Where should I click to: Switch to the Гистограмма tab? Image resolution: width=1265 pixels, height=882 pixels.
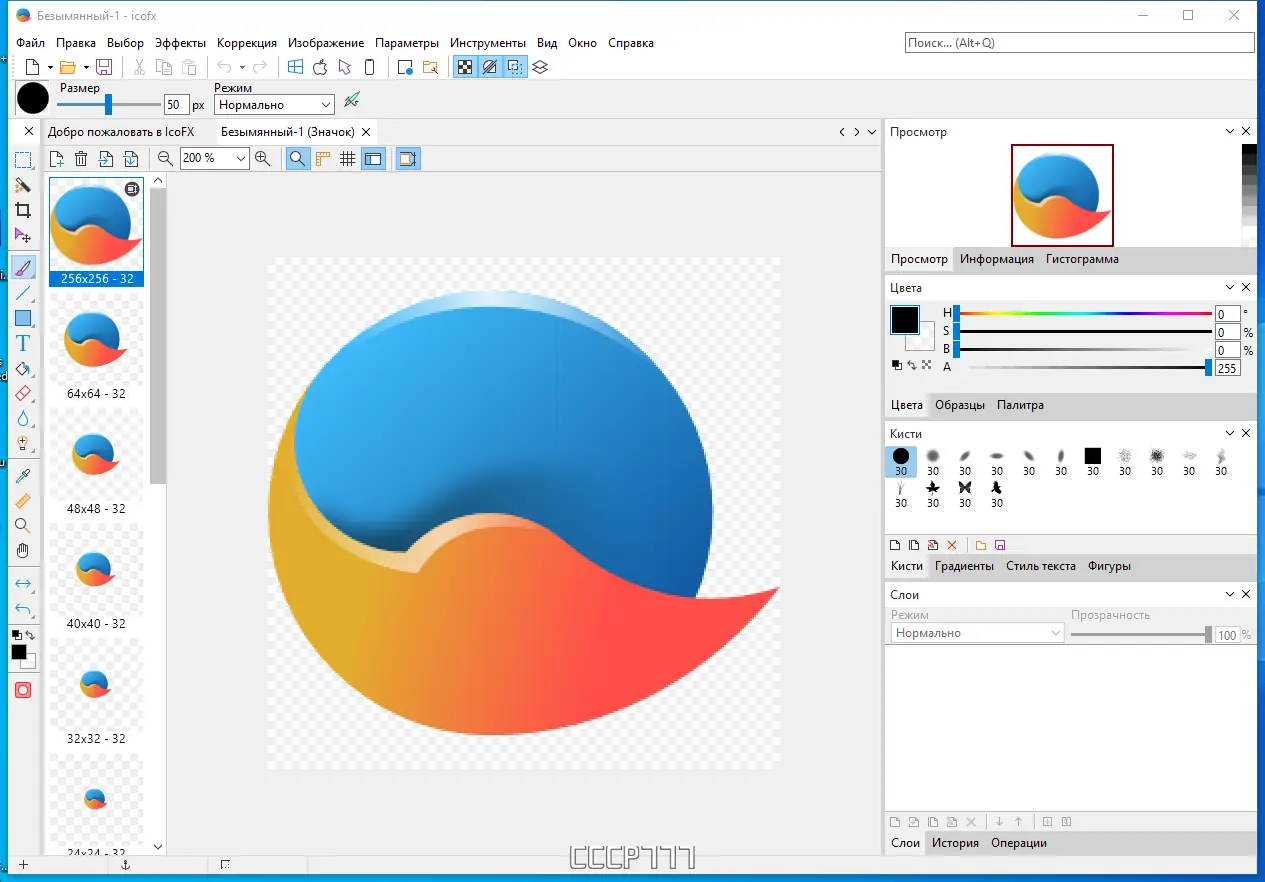point(1082,259)
